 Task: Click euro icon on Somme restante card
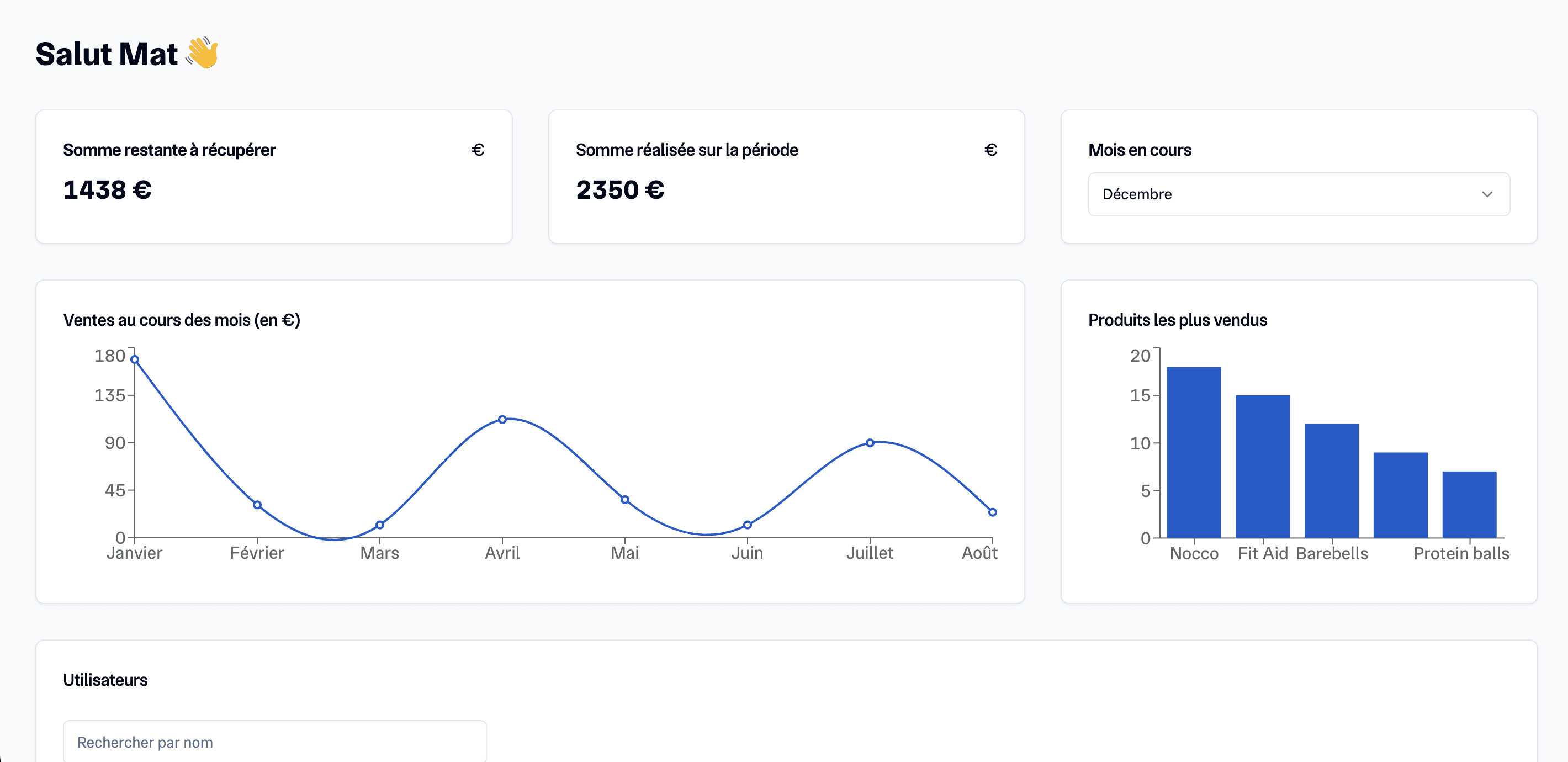pyautogui.click(x=478, y=150)
